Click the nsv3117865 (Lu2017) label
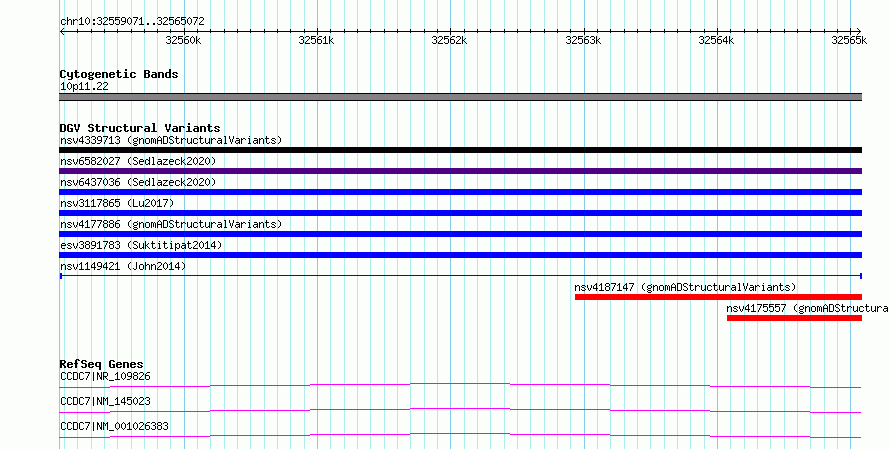890x449 pixels. click(117, 203)
